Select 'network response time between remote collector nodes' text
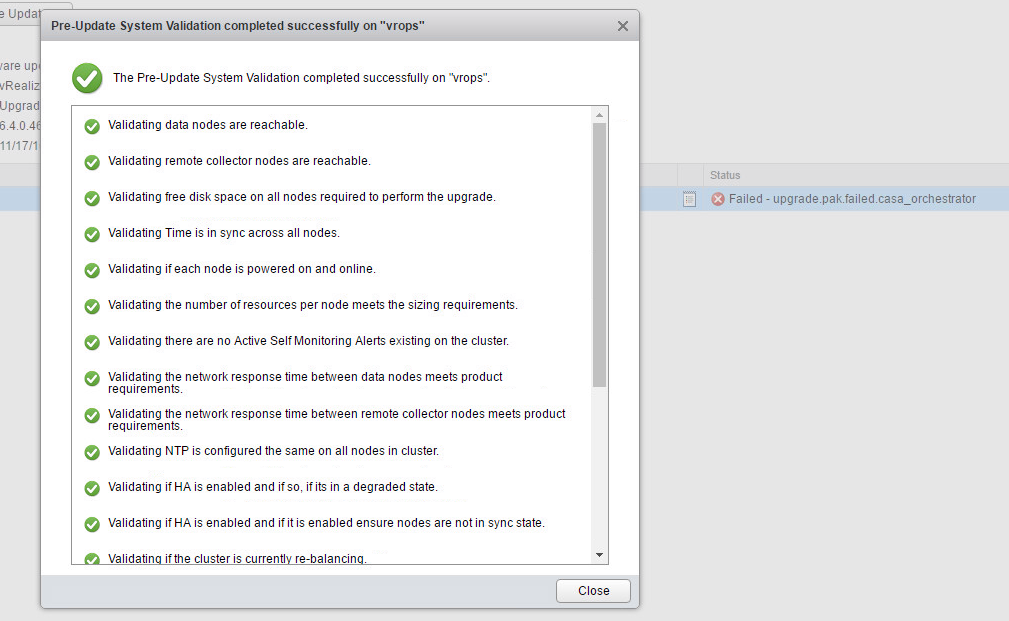Viewport: 1009px width, 621px height. click(x=337, y=420)
